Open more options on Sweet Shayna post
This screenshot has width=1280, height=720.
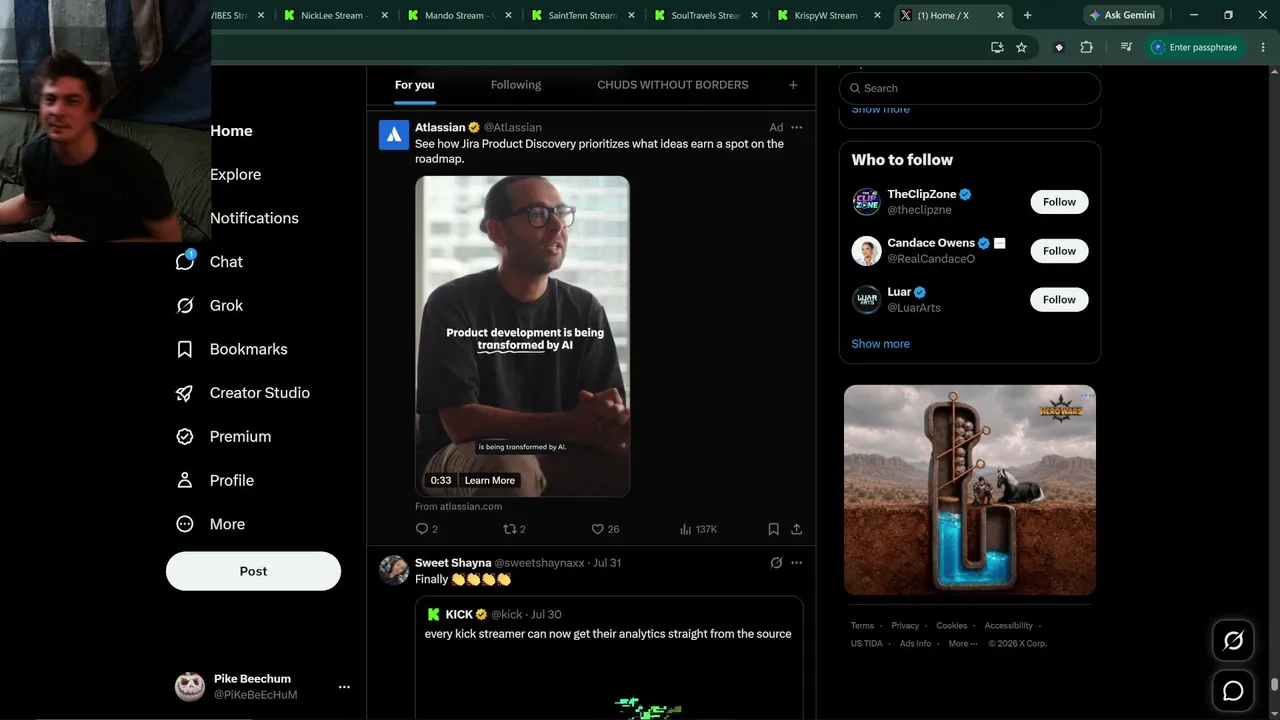pyautogui.click(x=797, y=563)
